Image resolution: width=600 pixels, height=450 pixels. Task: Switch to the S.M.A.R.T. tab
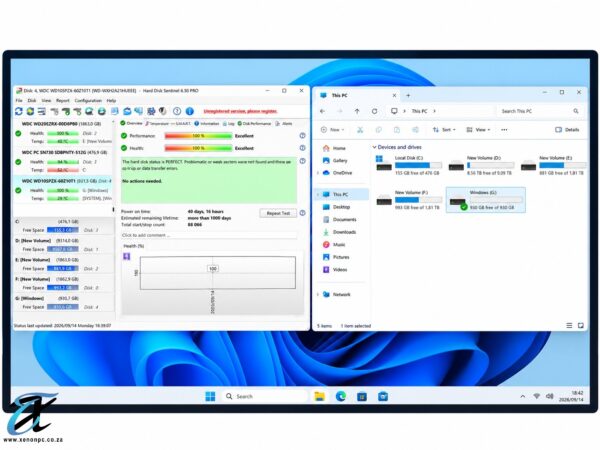(x=181, y=124)
